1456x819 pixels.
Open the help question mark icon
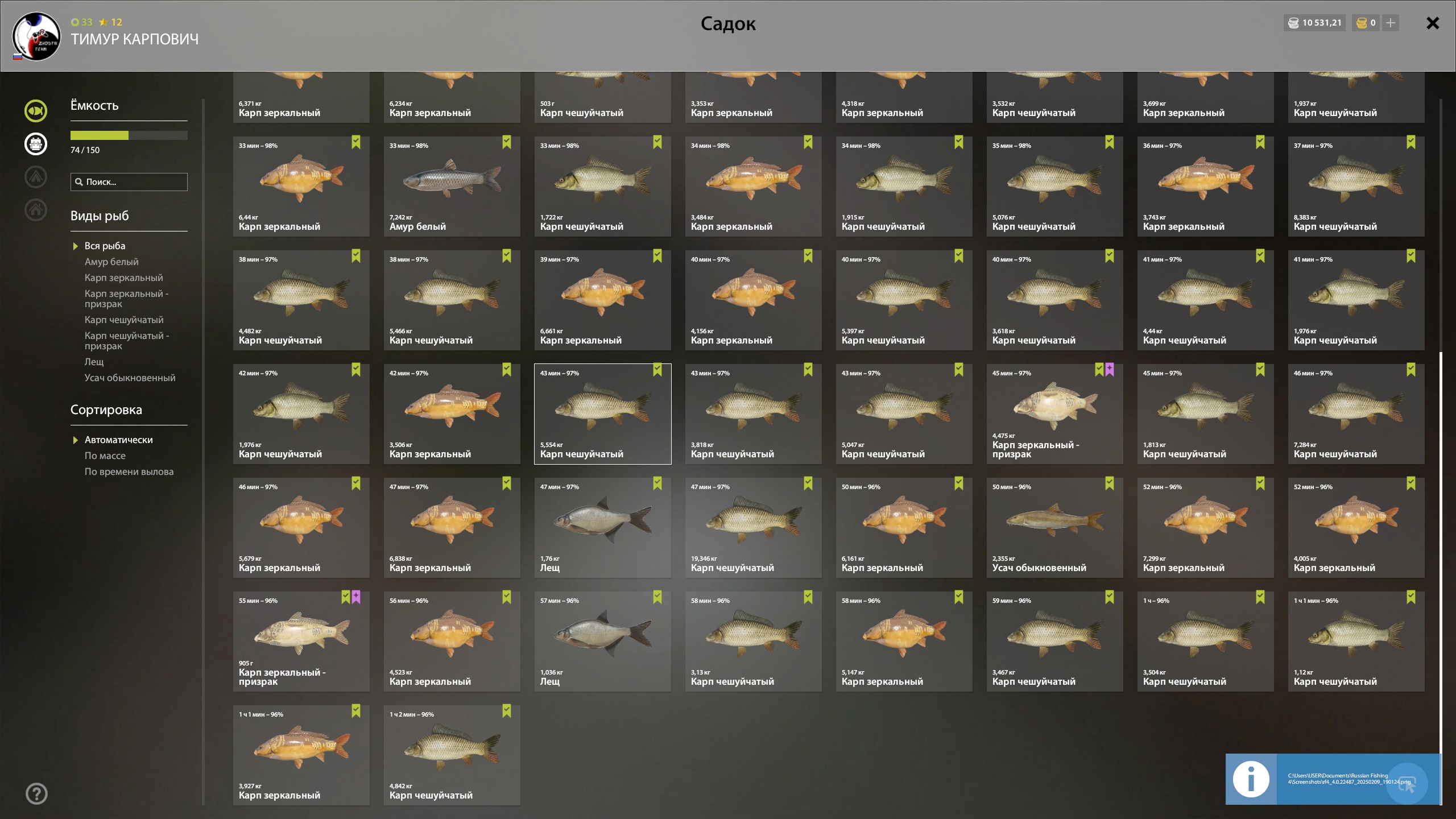36,793
